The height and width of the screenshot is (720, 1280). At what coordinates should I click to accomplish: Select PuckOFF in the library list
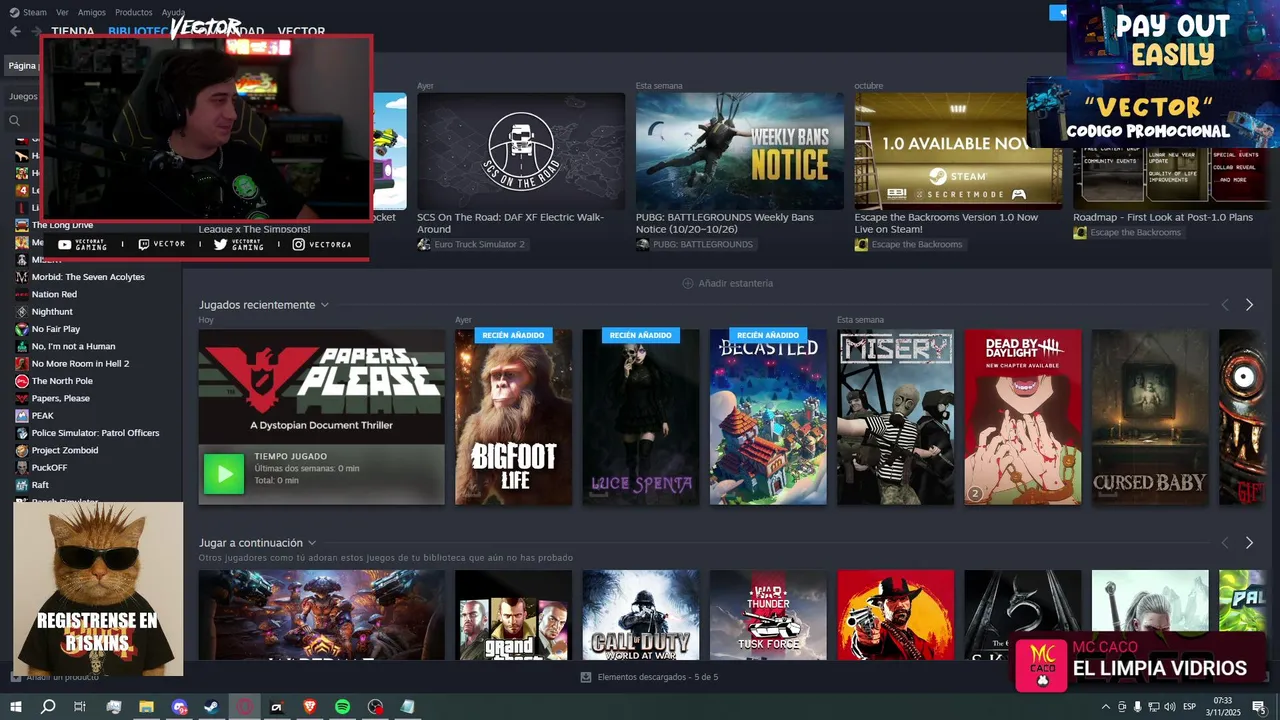click(49, 467)
